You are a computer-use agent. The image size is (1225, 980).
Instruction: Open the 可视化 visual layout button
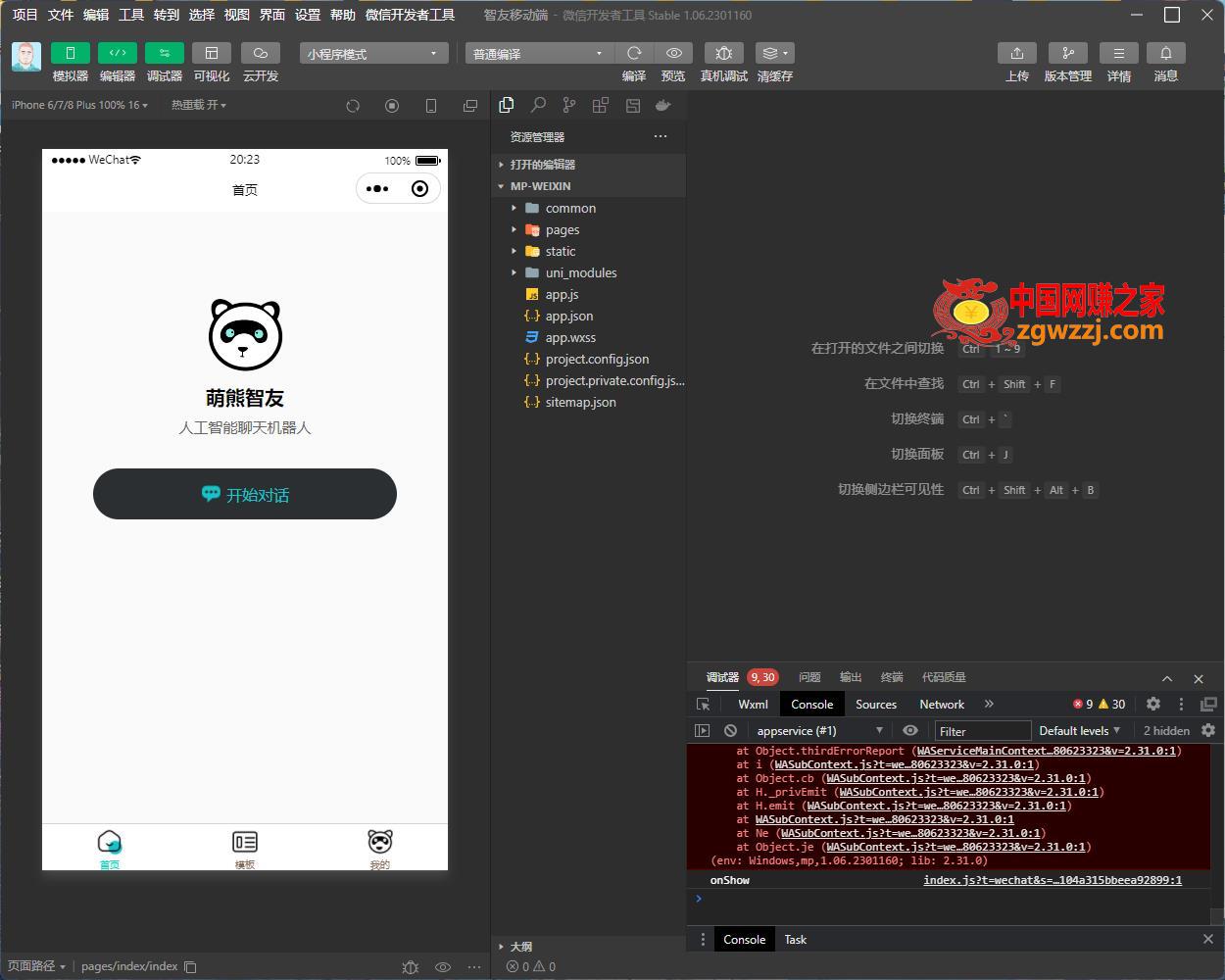click(212, 53)
